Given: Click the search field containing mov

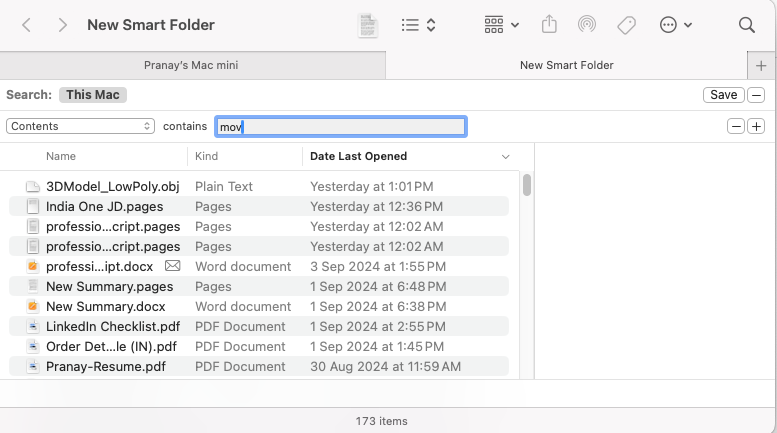Looking at the screenshot, I should pos(341,127).
